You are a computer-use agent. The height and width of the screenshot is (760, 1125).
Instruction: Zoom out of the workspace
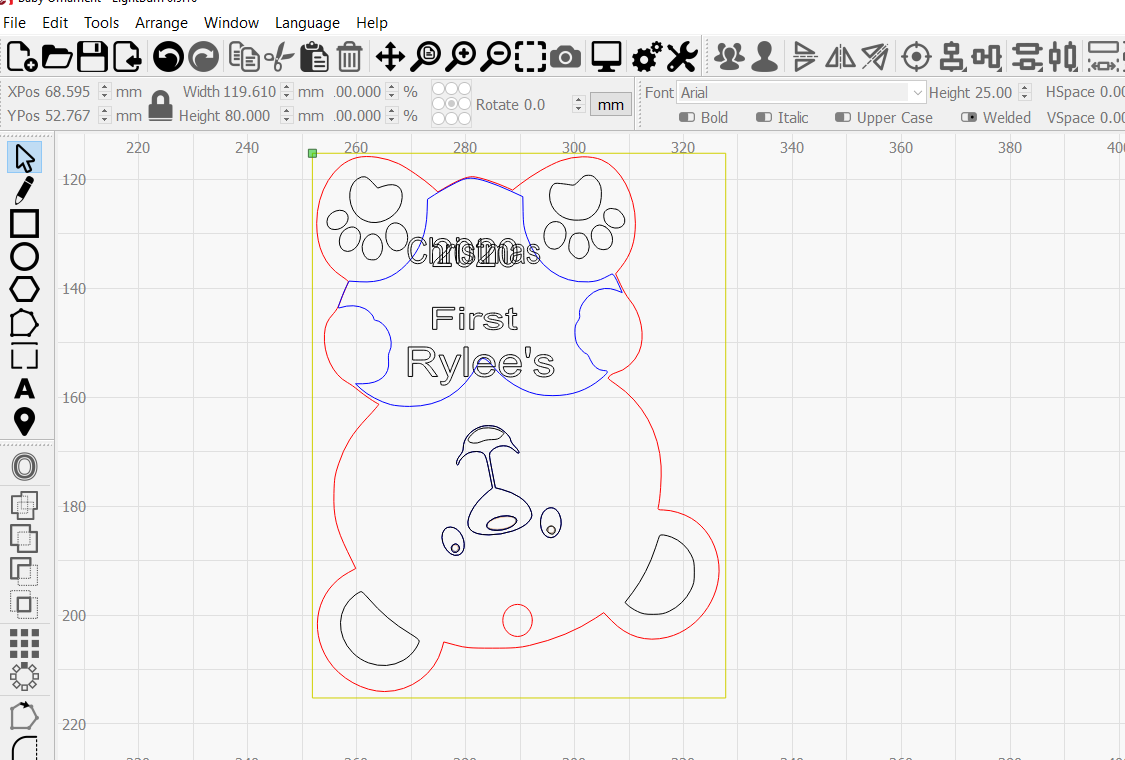click(x=496, y=57)
